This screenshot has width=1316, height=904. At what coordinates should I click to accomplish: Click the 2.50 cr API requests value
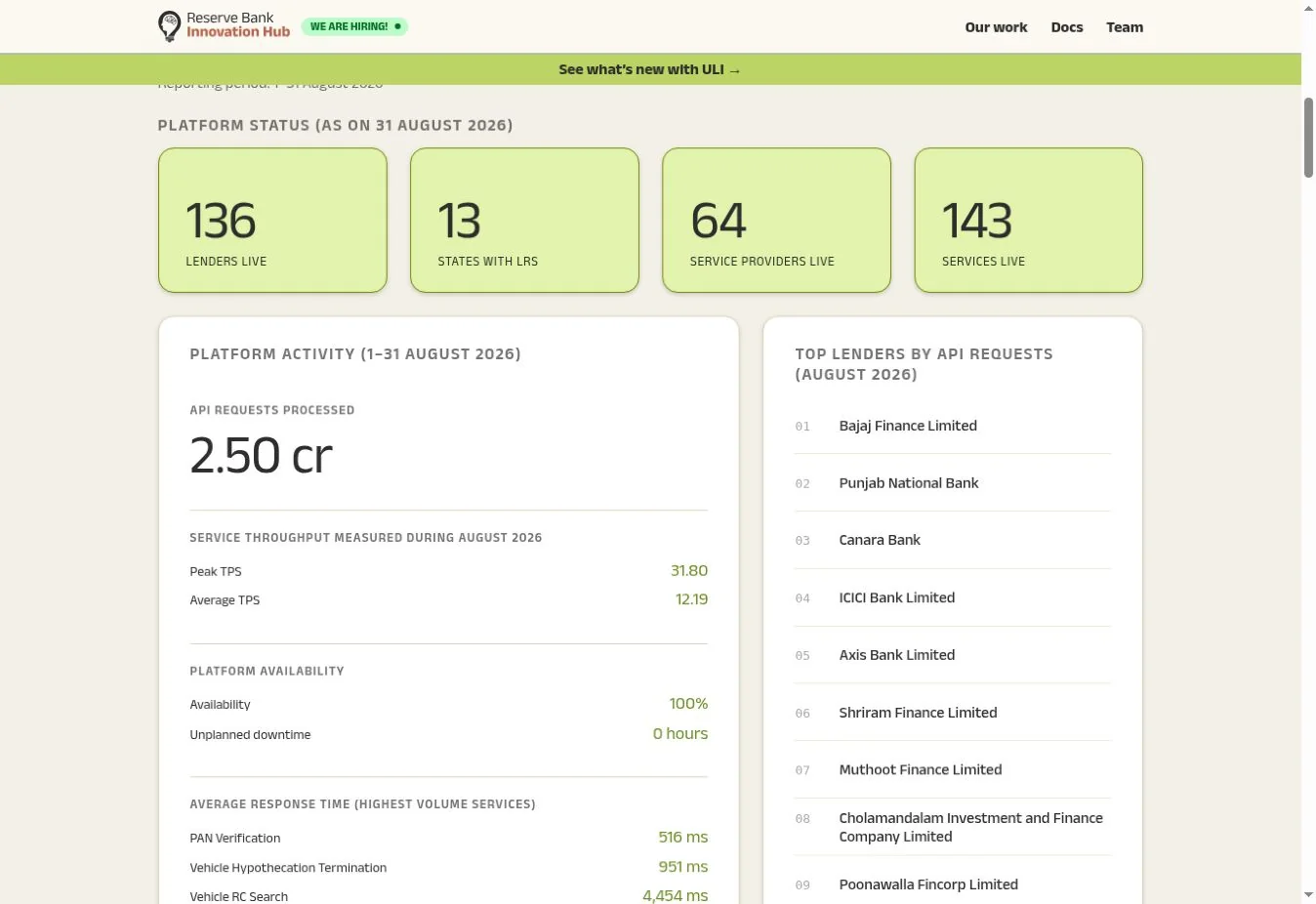click(x=261, y=455)
